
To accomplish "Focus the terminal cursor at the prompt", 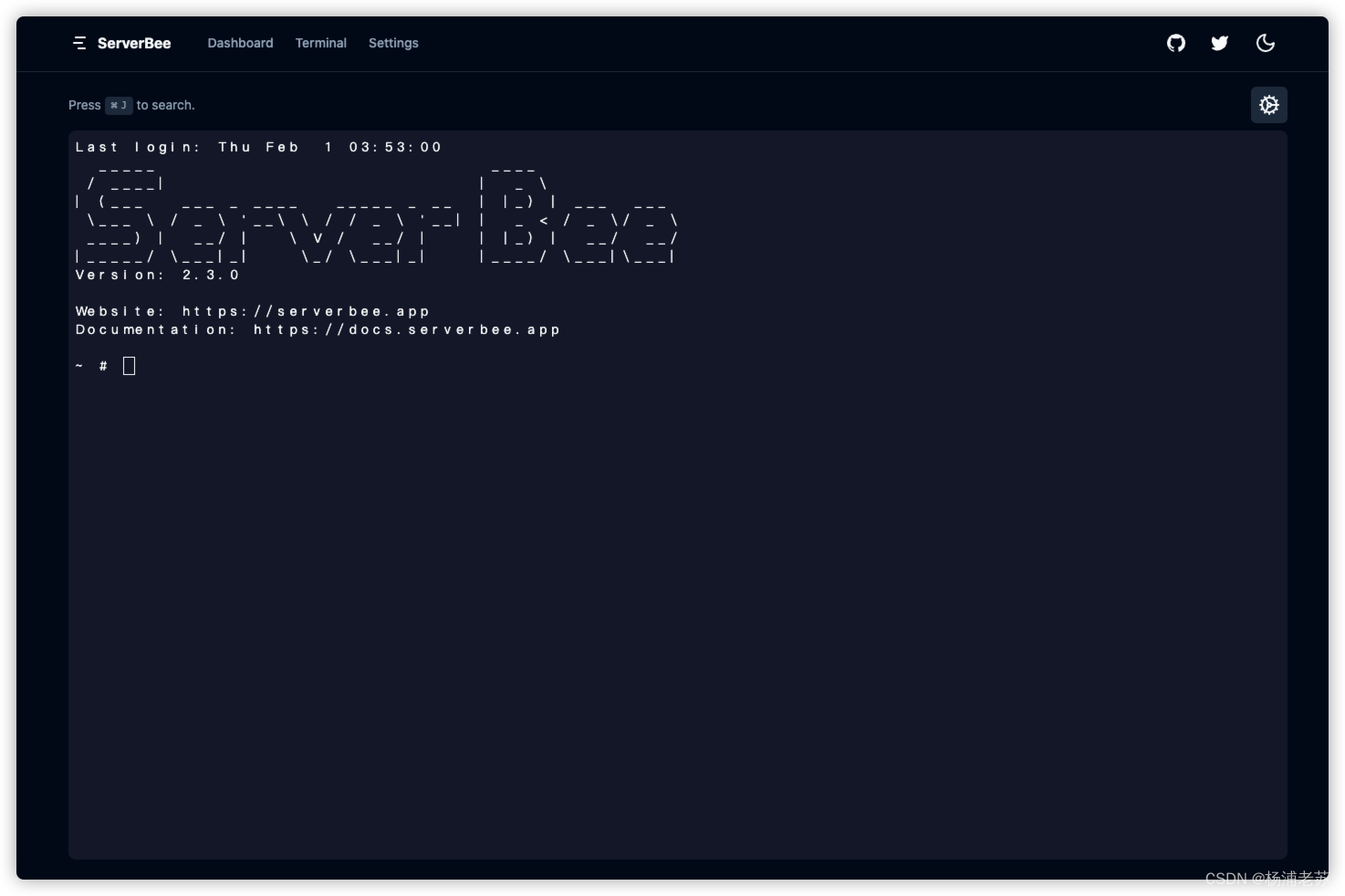I will click(x=130, y=366).
